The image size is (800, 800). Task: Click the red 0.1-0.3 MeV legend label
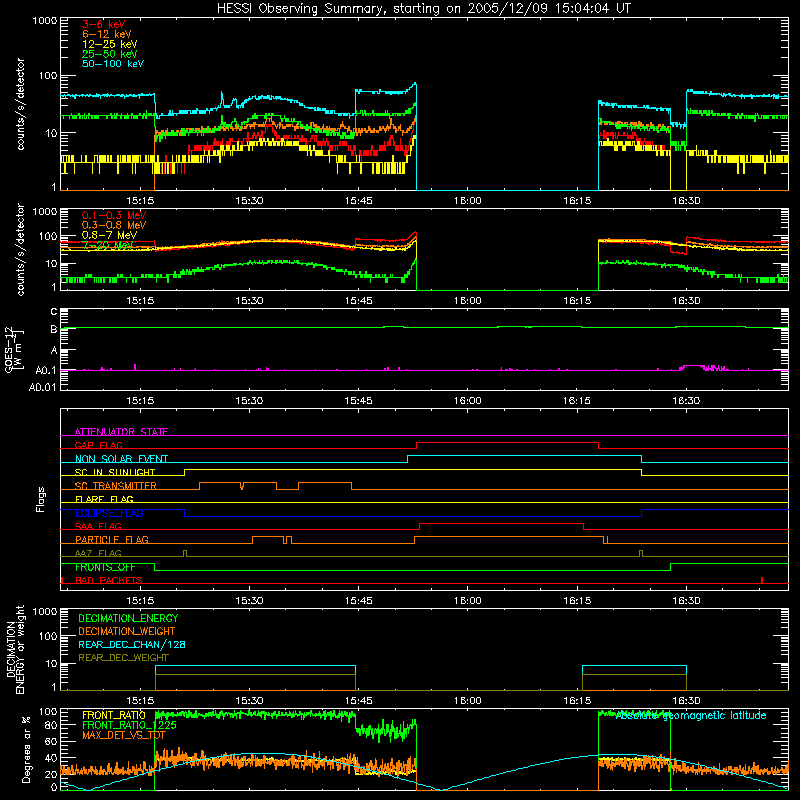pyautogui.click(x=114, y=215)
